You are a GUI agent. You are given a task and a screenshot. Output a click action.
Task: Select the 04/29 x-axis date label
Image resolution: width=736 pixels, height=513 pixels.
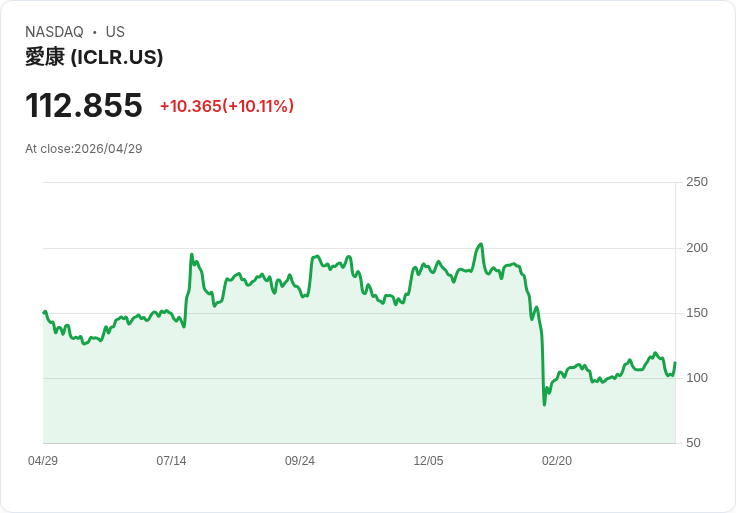click(43, 460)
